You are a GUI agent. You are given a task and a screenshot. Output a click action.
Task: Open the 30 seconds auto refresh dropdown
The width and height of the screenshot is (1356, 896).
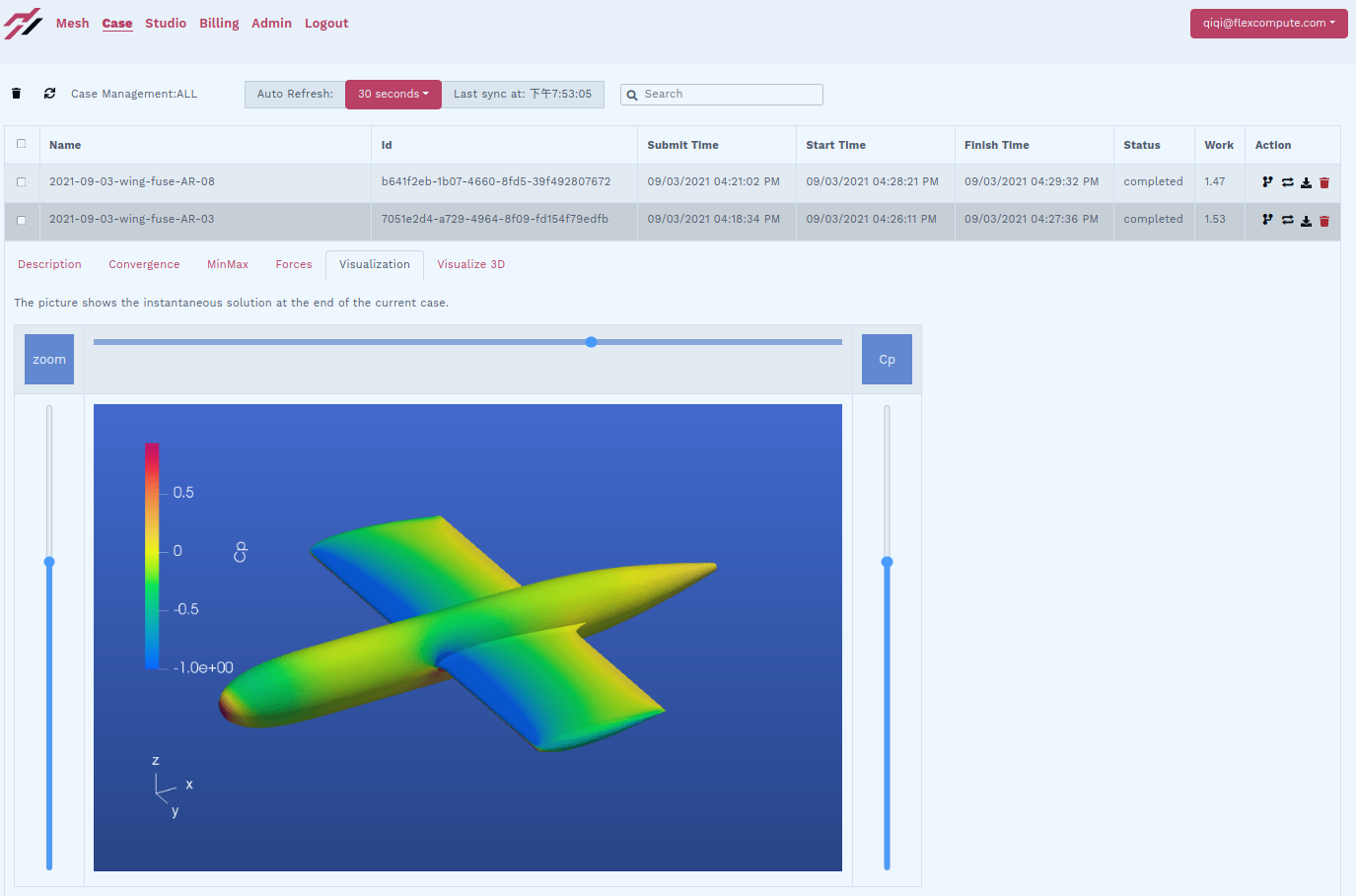click(393, 95)
